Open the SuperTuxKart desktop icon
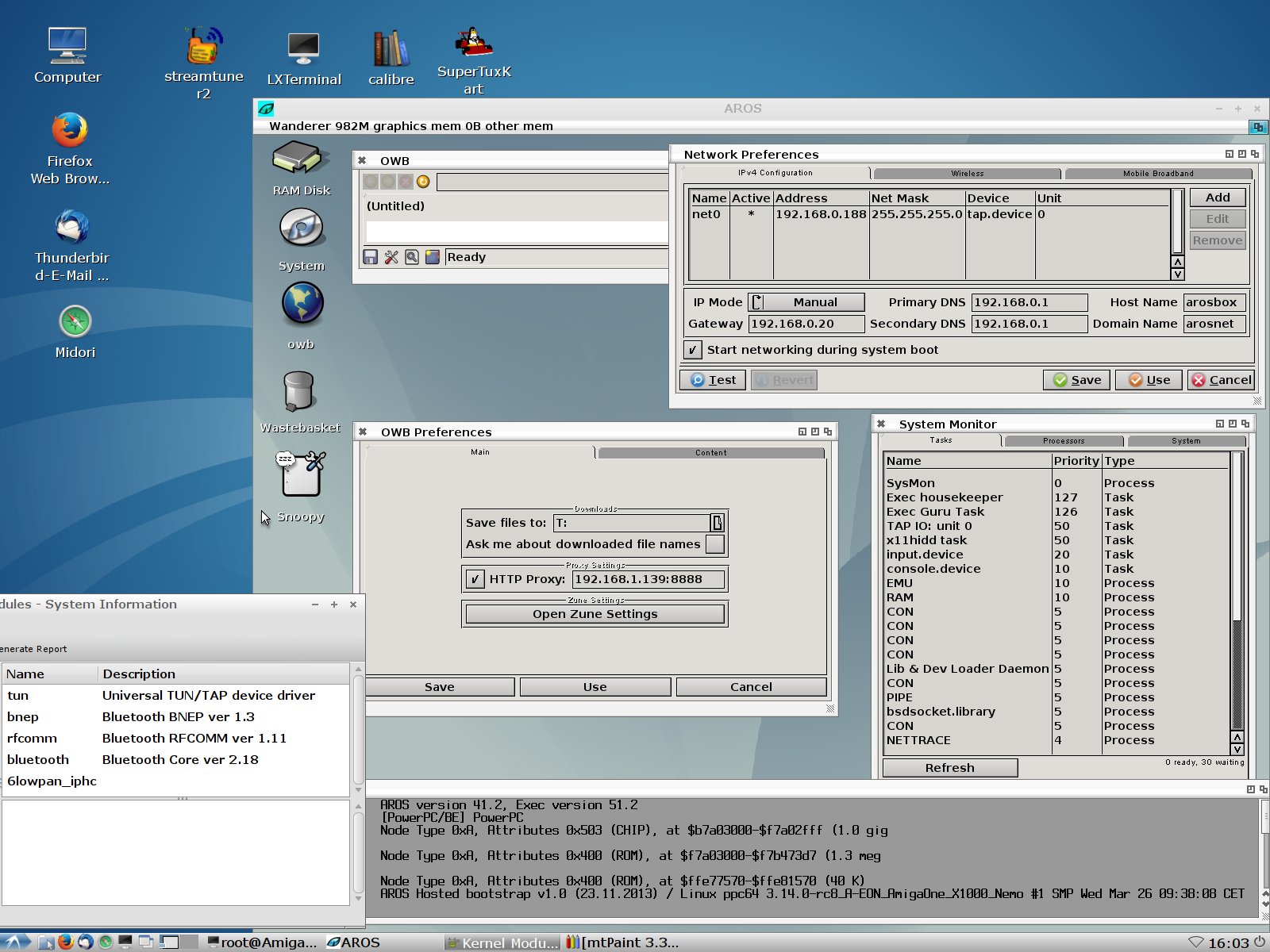Screen dimensions: 1270x952 coord(474,44)
